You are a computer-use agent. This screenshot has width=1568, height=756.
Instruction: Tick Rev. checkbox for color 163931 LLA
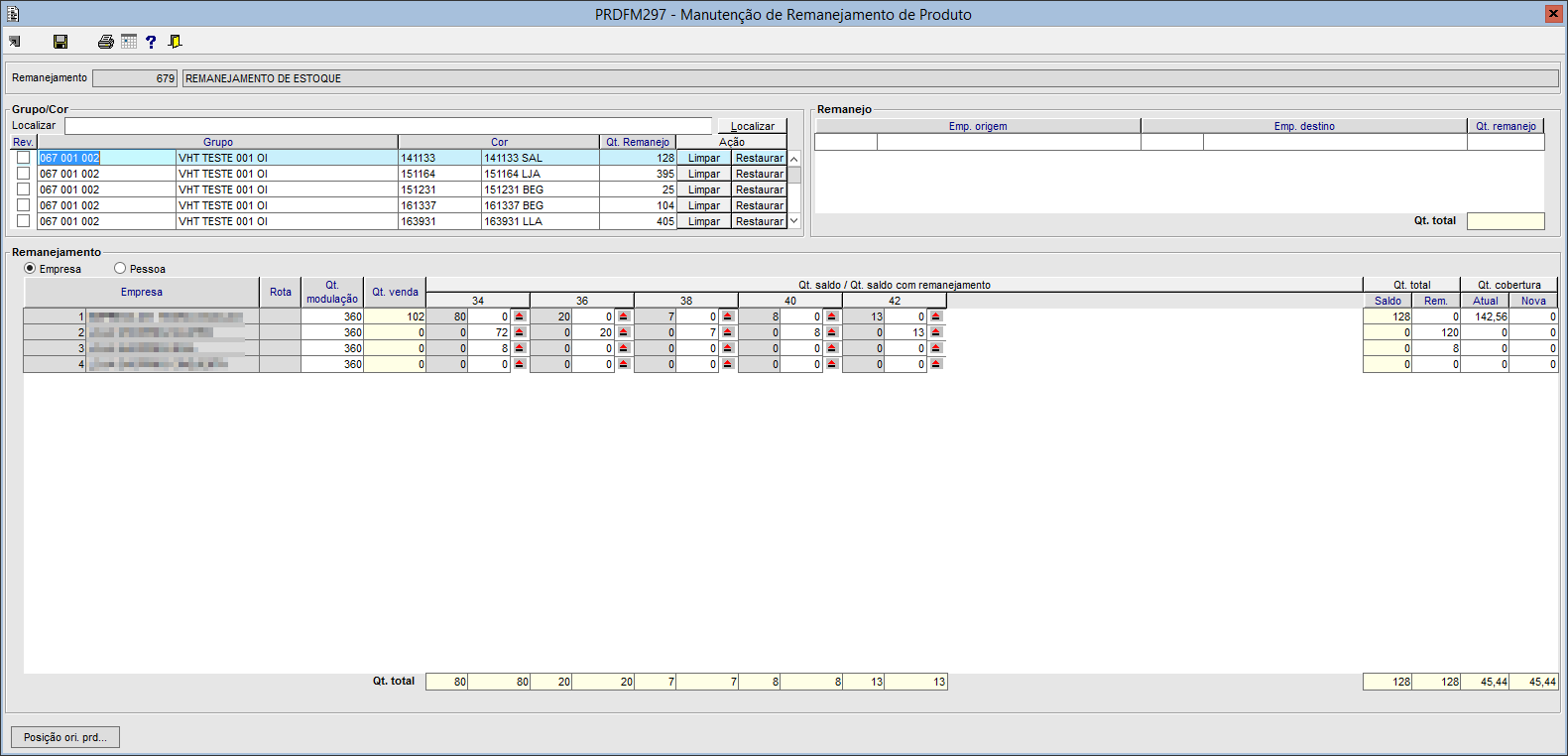[x=23, y=221]
